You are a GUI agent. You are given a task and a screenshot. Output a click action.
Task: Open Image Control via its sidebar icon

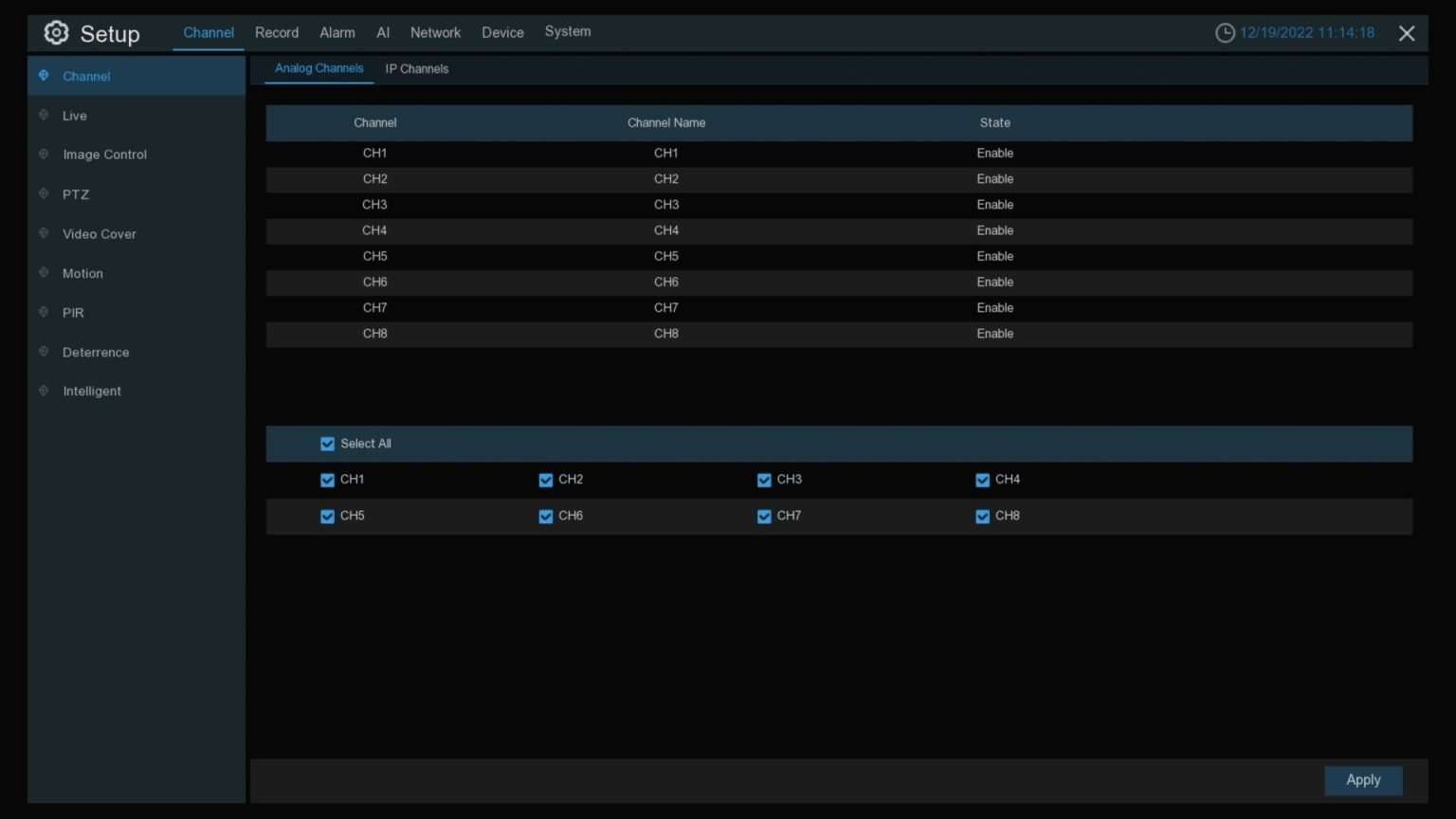[44, 155]
